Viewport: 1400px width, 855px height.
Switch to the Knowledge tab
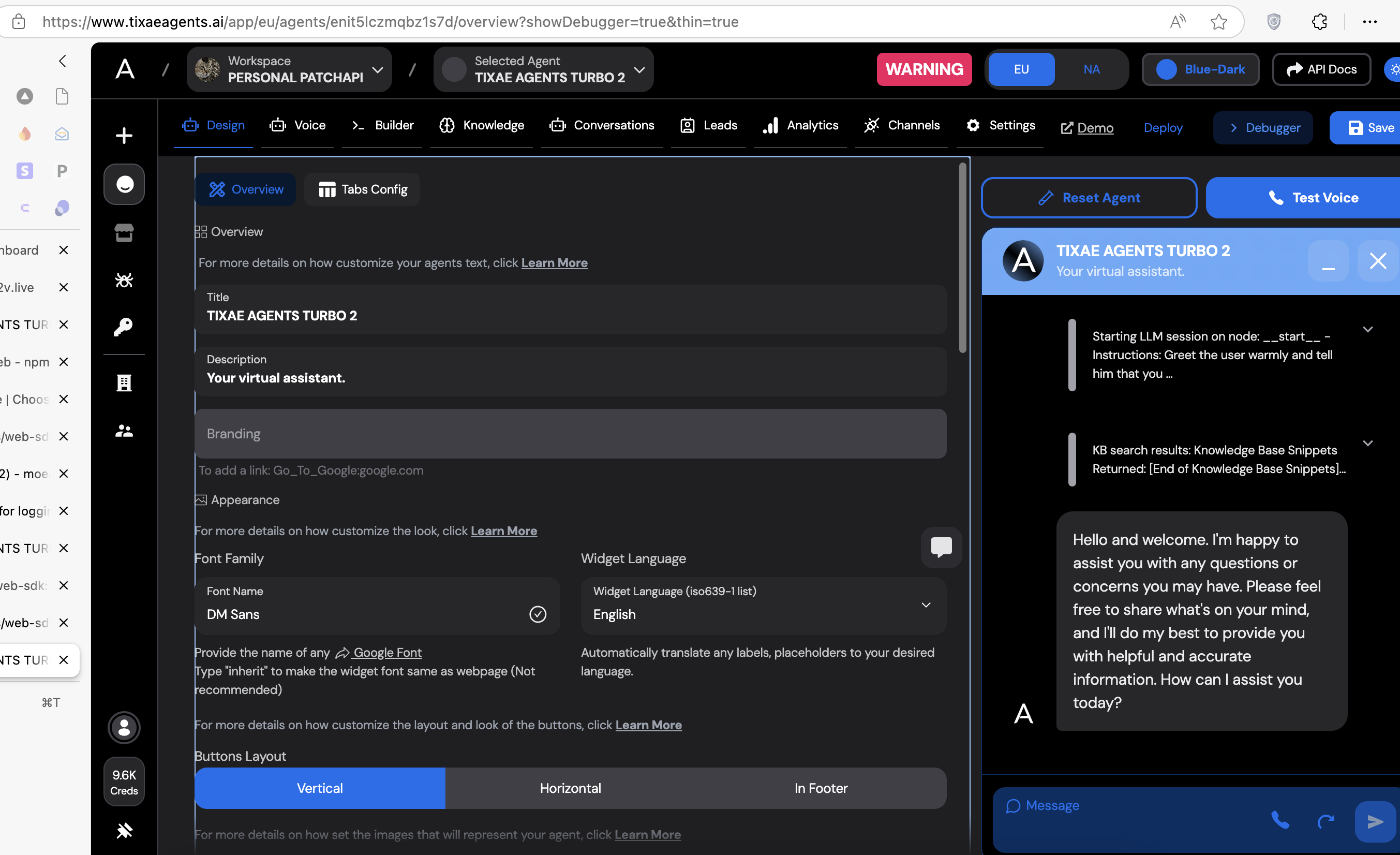pyautogui.click(x=482, y=125)
